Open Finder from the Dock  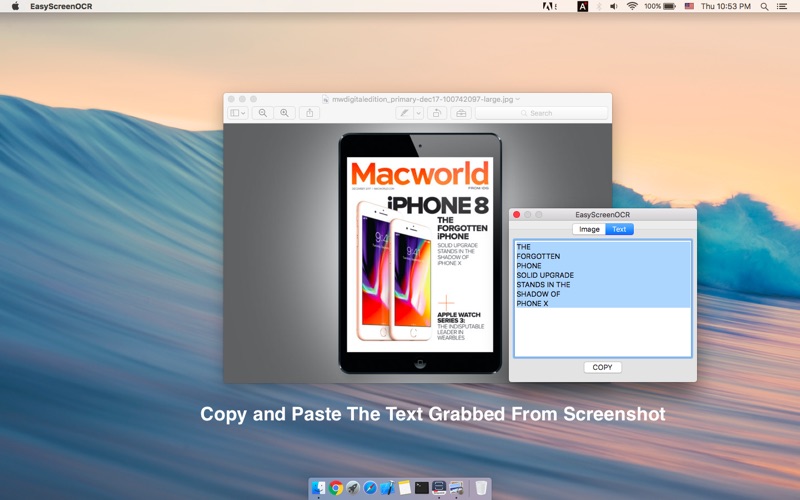pos(319,488)
